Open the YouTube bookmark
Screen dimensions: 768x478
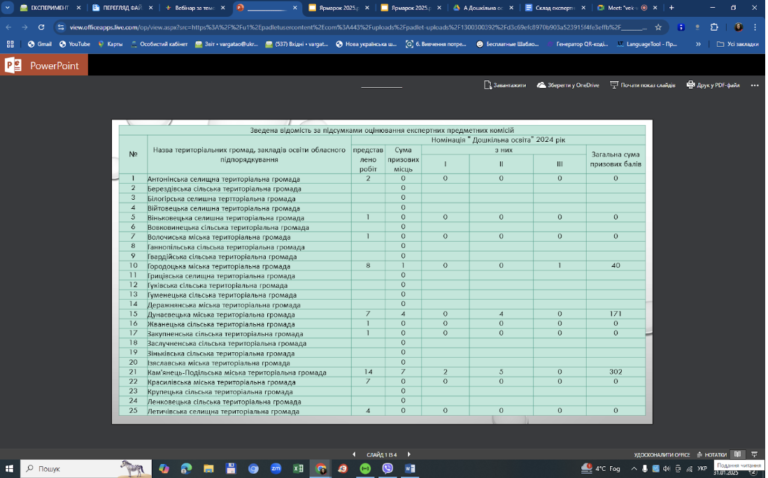click(x=74, y=44)
